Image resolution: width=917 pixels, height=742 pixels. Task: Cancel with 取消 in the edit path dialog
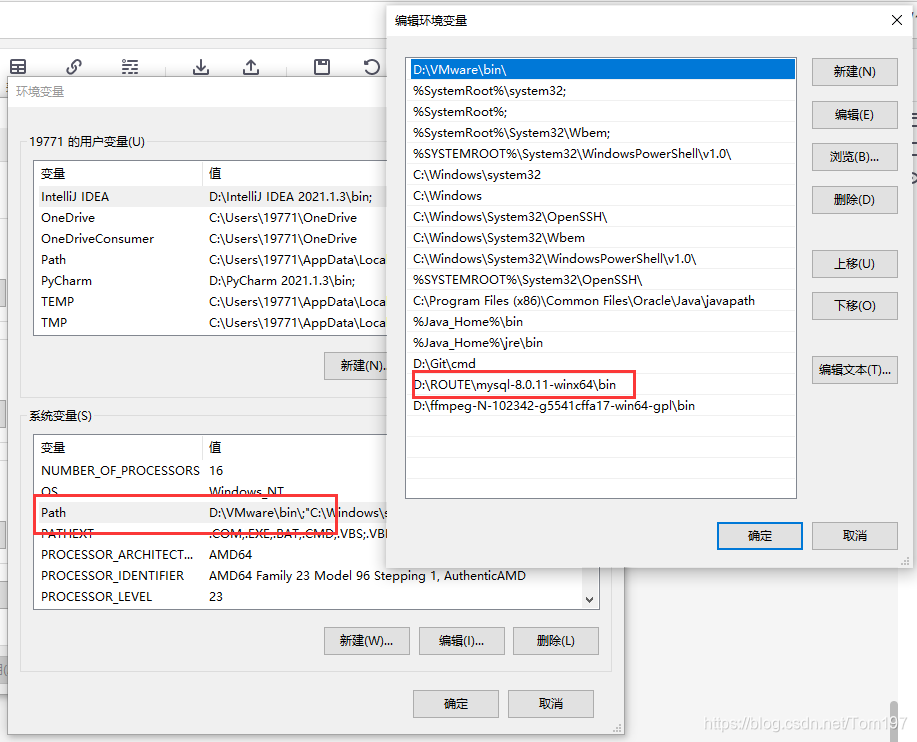pos(854,536)
